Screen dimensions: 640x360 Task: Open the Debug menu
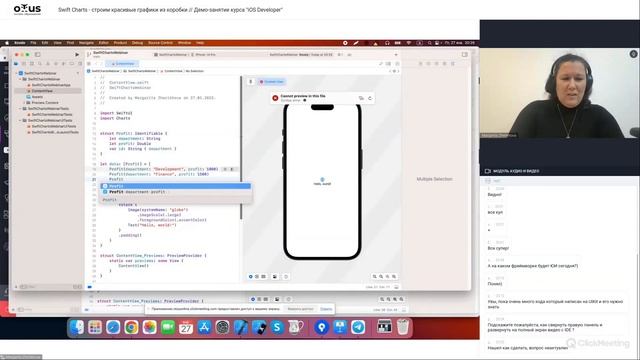click(x=138, y=43)
